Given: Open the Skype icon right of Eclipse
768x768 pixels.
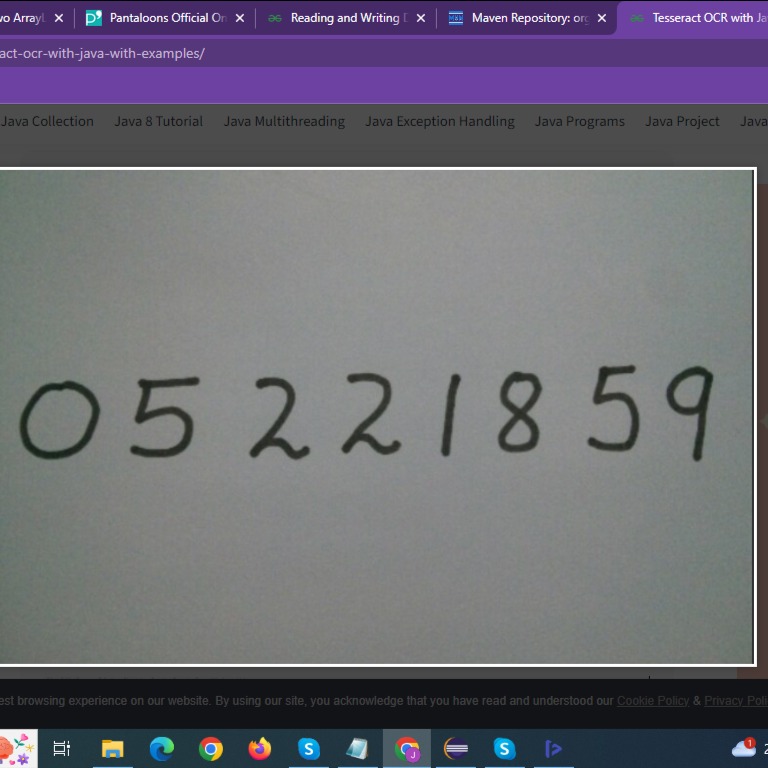Looking at the screenshot, I should pyautogui.click(x=504, y=748).
